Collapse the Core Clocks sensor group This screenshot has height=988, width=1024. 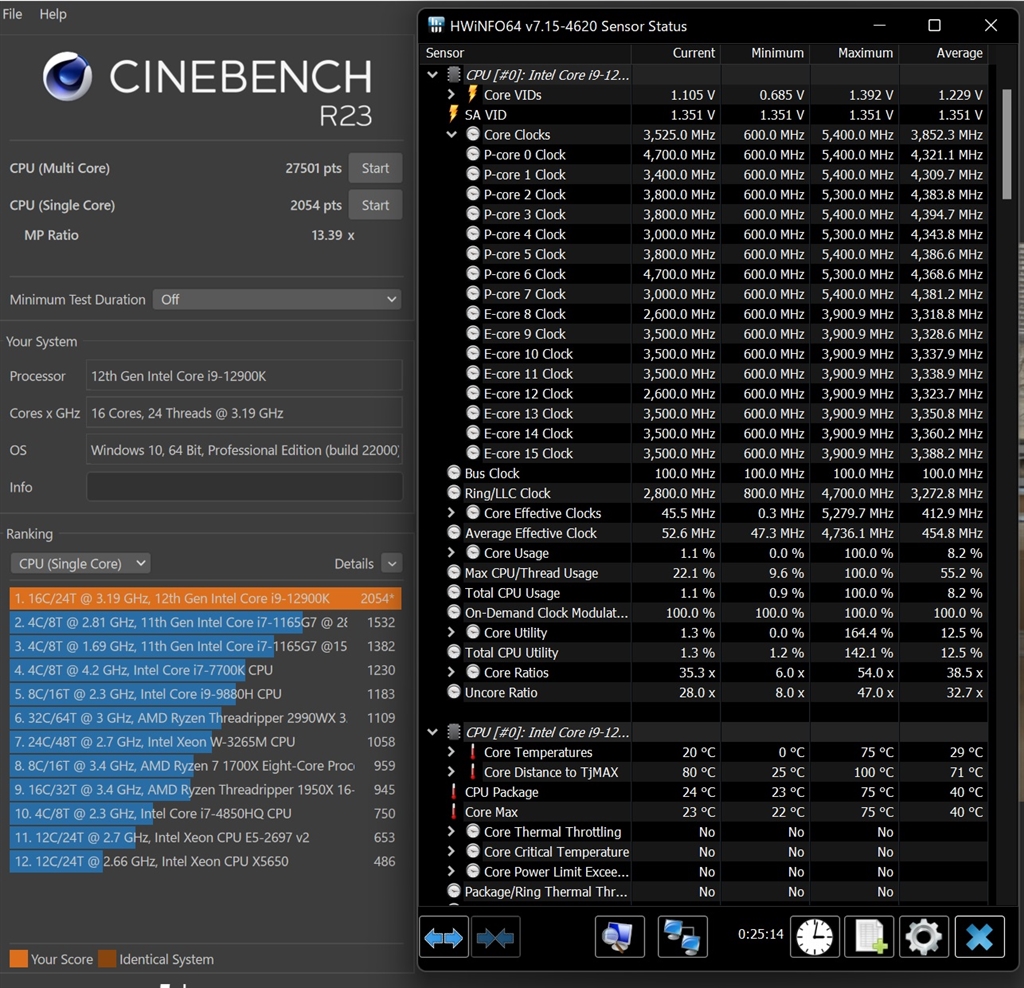click(x=450, y=134)
